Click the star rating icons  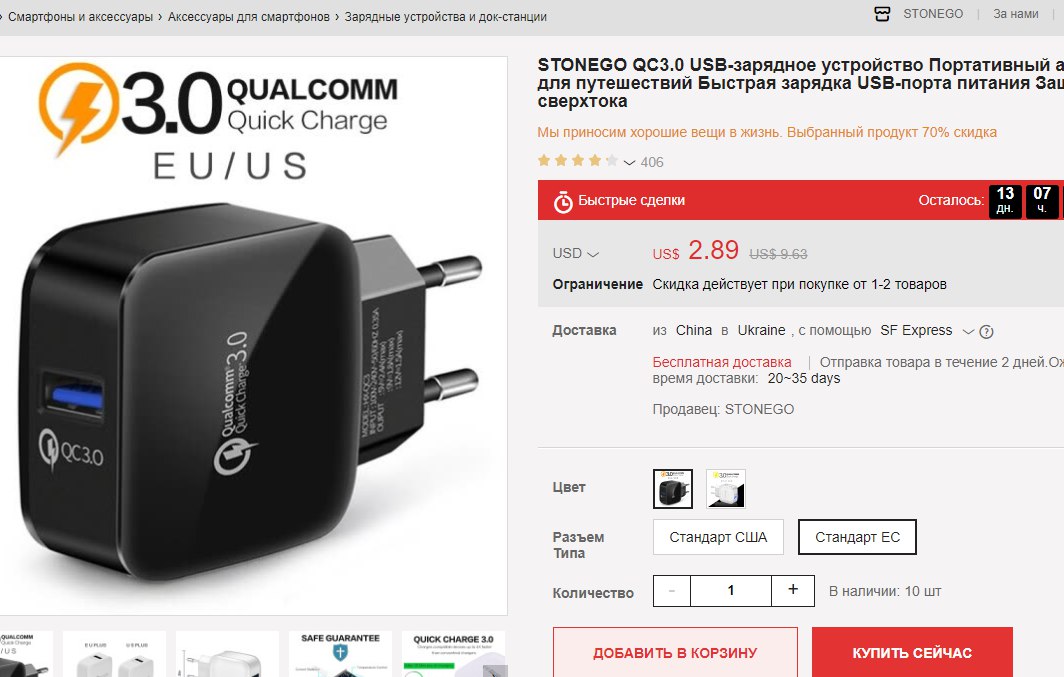coord(577,161)
